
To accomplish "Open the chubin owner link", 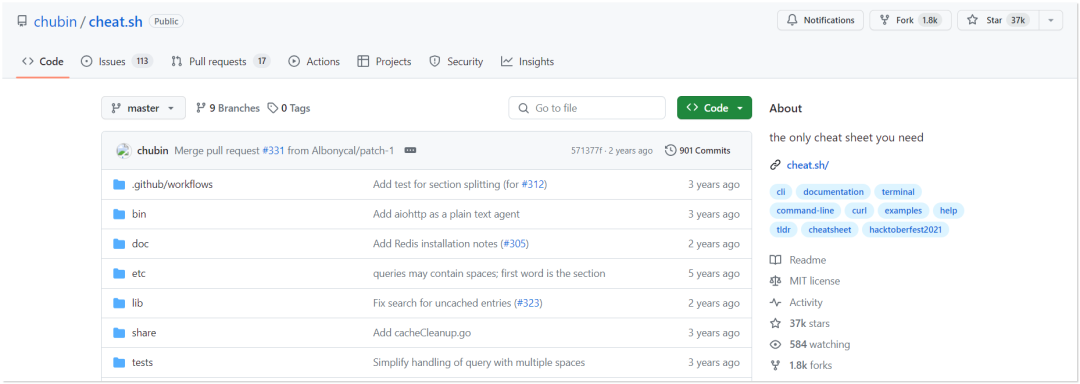I will coord(55,21).
